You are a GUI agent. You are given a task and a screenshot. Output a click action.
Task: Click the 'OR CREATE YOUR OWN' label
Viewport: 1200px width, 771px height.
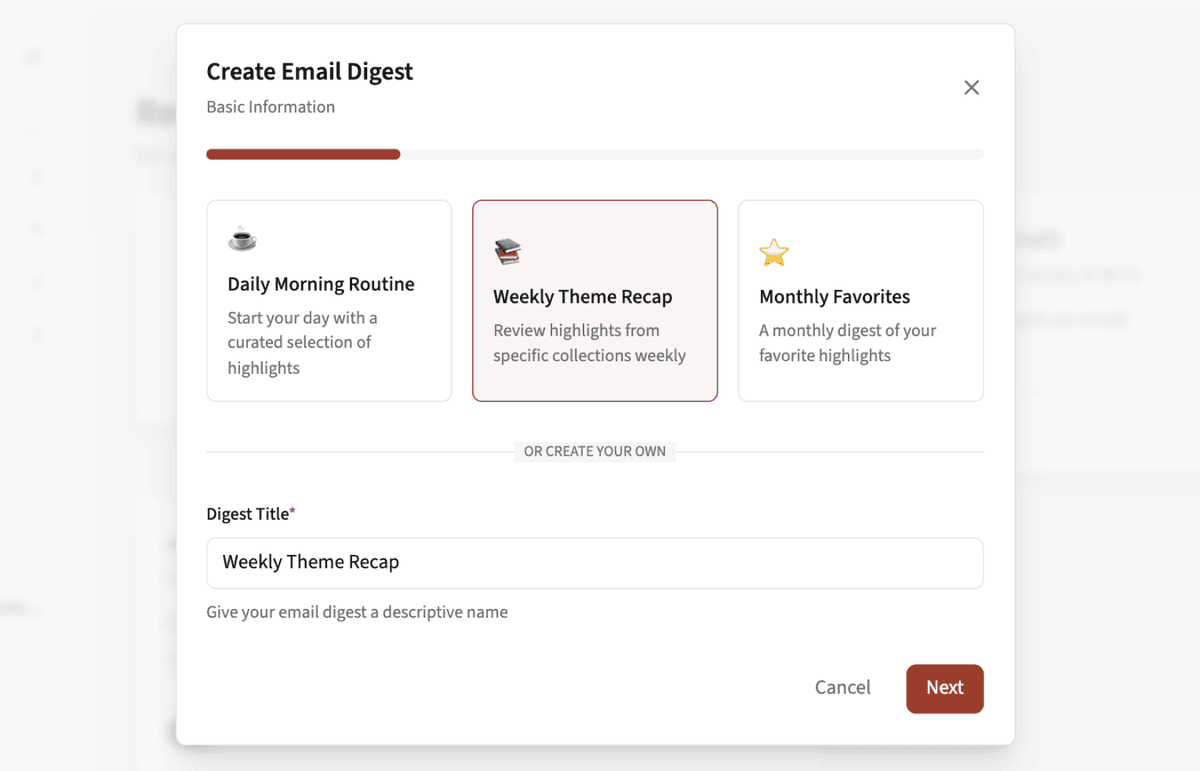[595, 452]
